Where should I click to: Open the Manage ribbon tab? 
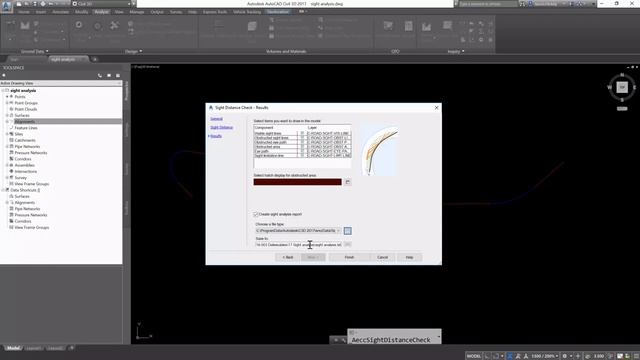[137, 12]
